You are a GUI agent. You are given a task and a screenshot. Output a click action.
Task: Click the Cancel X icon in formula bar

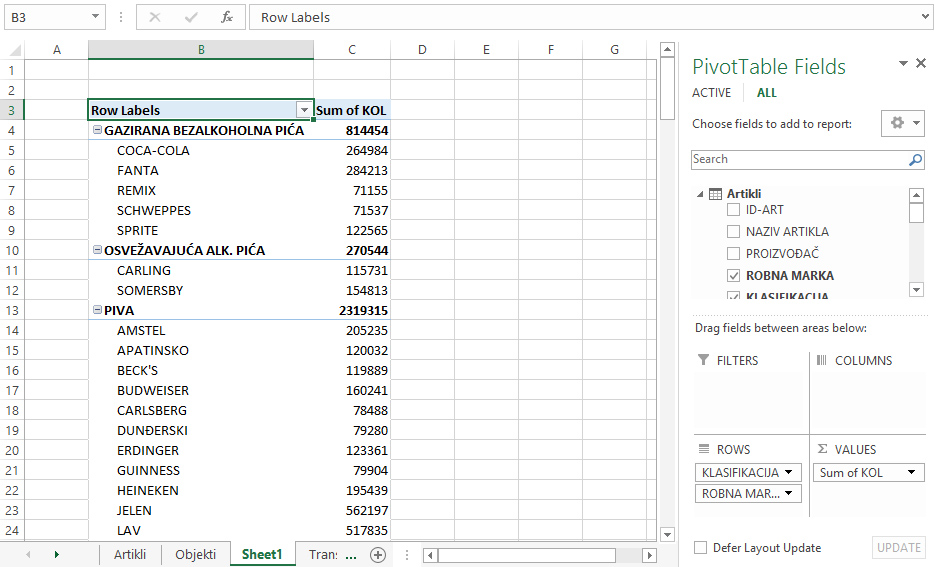(155, 17)
